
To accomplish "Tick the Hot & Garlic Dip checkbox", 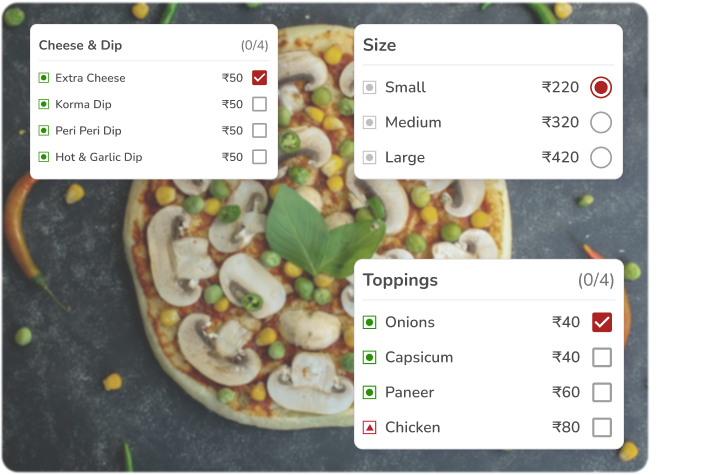I will [x=260, y=157].
